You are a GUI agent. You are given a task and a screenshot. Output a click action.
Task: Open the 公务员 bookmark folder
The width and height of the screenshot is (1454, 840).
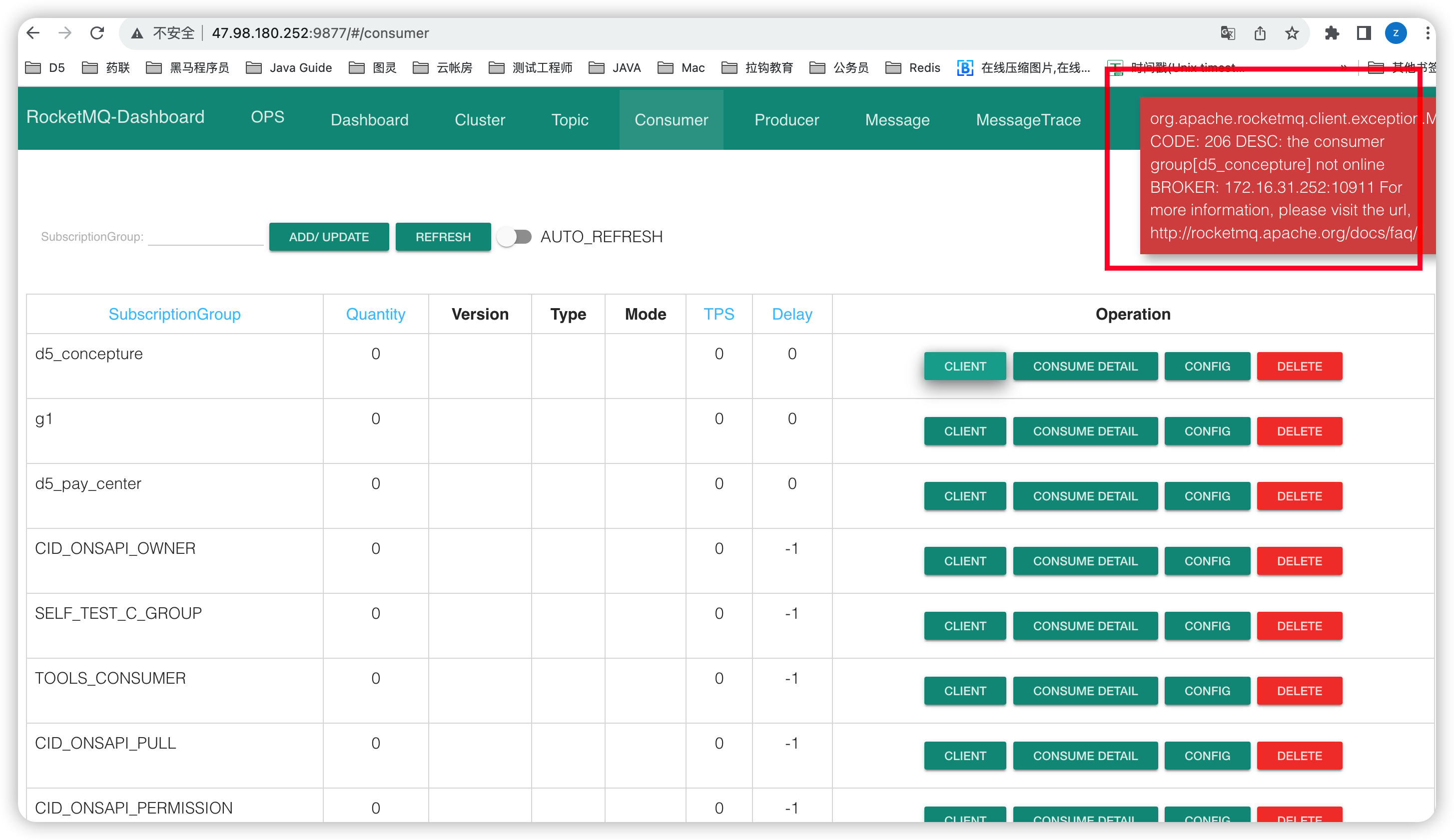(x=839, y=67)
